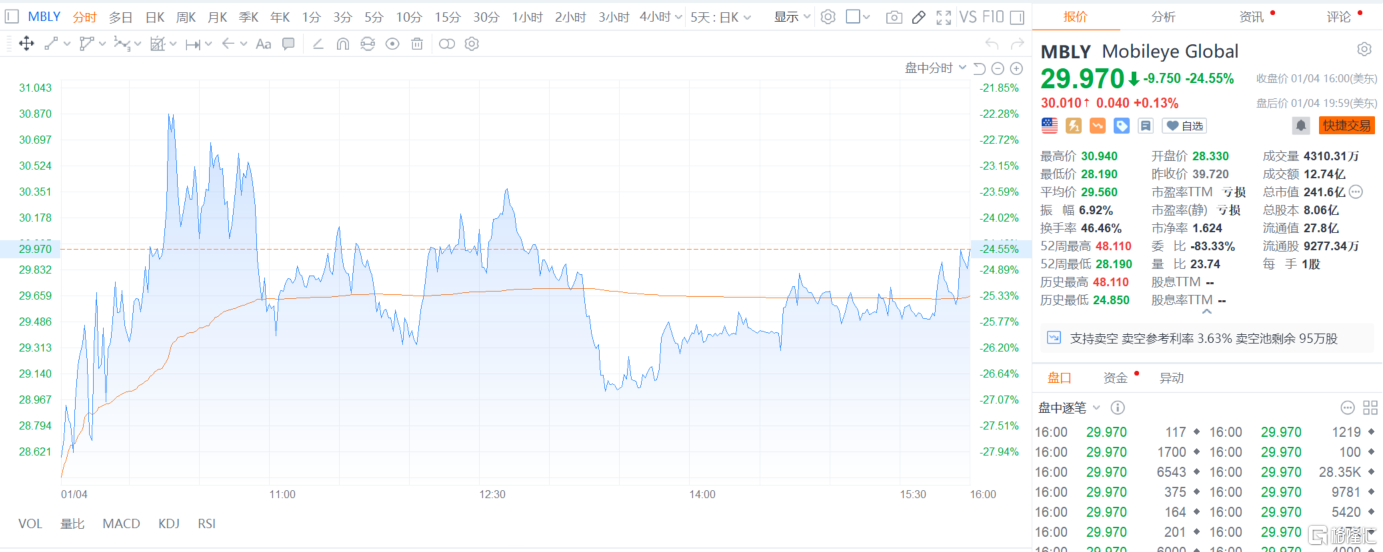Expand the measure range tool dropdown
Image resolution: width=1383 pixels, height=552 pixels.
click(x=208, y=44)
